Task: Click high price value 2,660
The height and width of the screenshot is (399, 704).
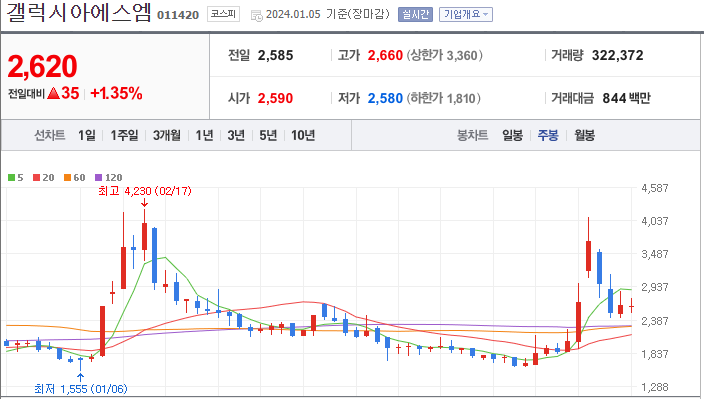Action: tap(385, 56)
